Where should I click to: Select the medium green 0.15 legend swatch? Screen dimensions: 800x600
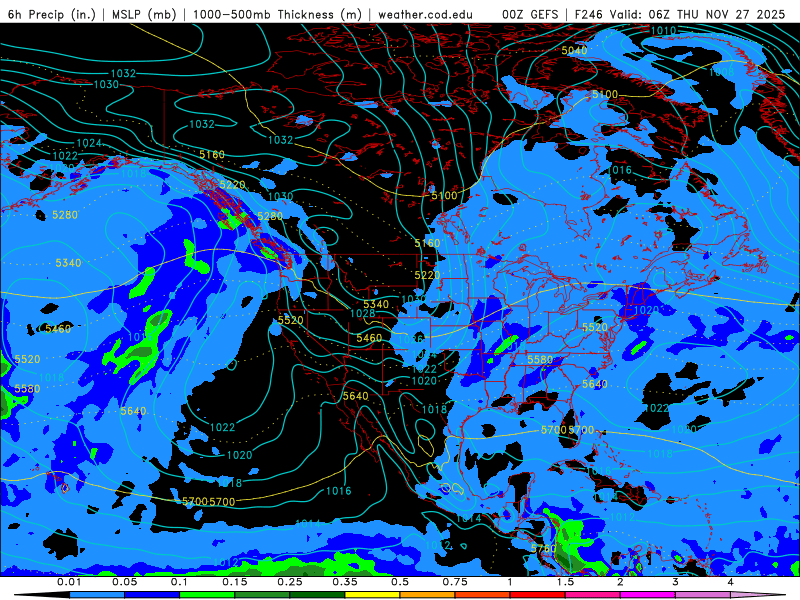coord(262,595)
